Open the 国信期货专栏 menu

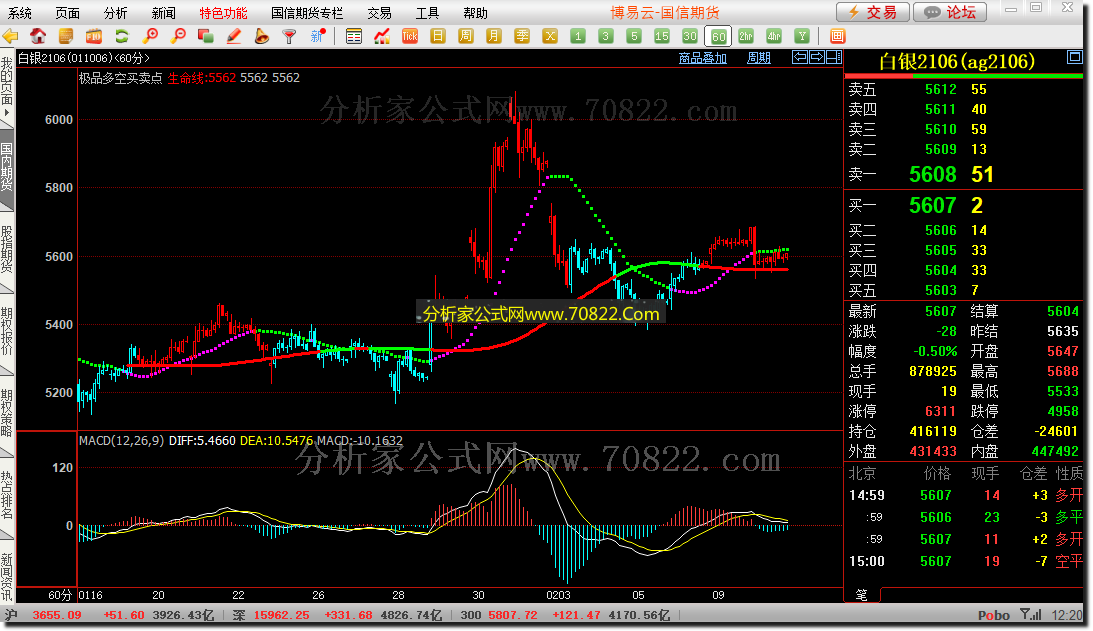(307, 13)
